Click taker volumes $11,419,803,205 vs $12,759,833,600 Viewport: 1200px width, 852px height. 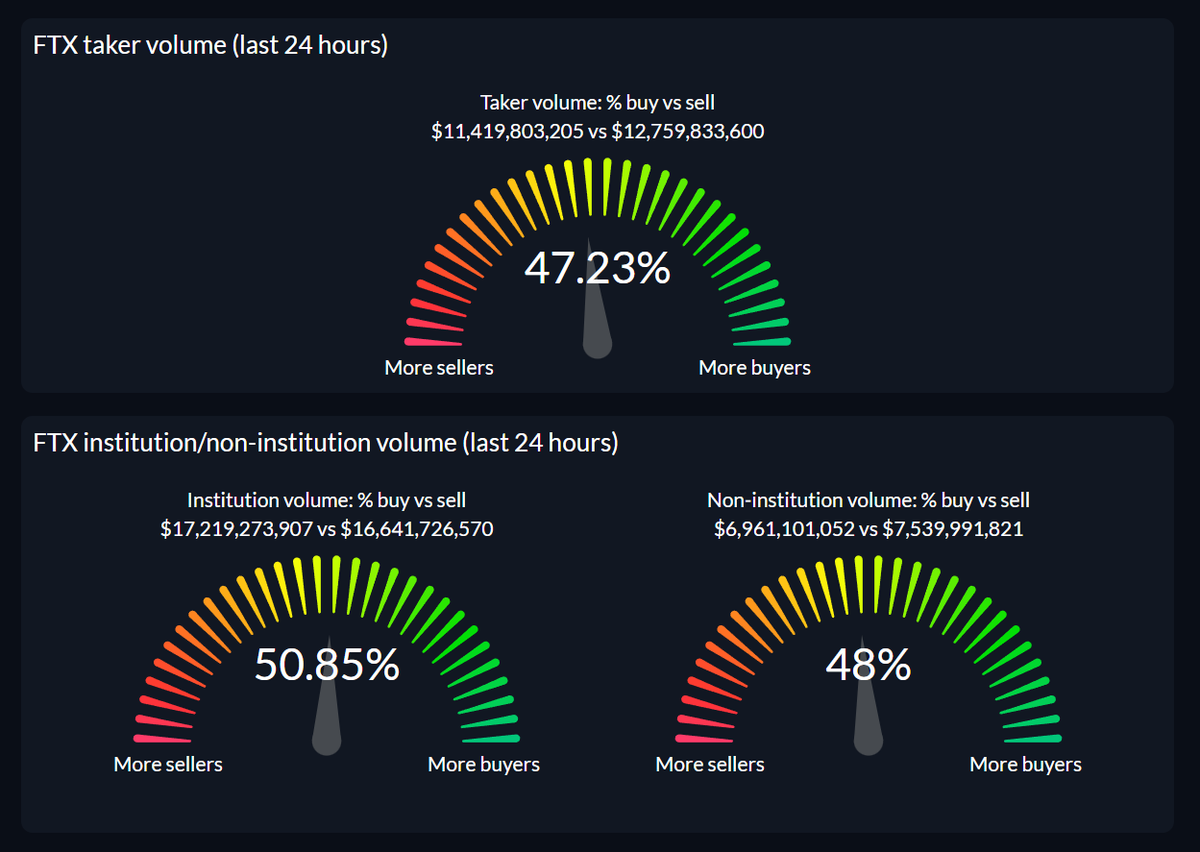point(598,131)
